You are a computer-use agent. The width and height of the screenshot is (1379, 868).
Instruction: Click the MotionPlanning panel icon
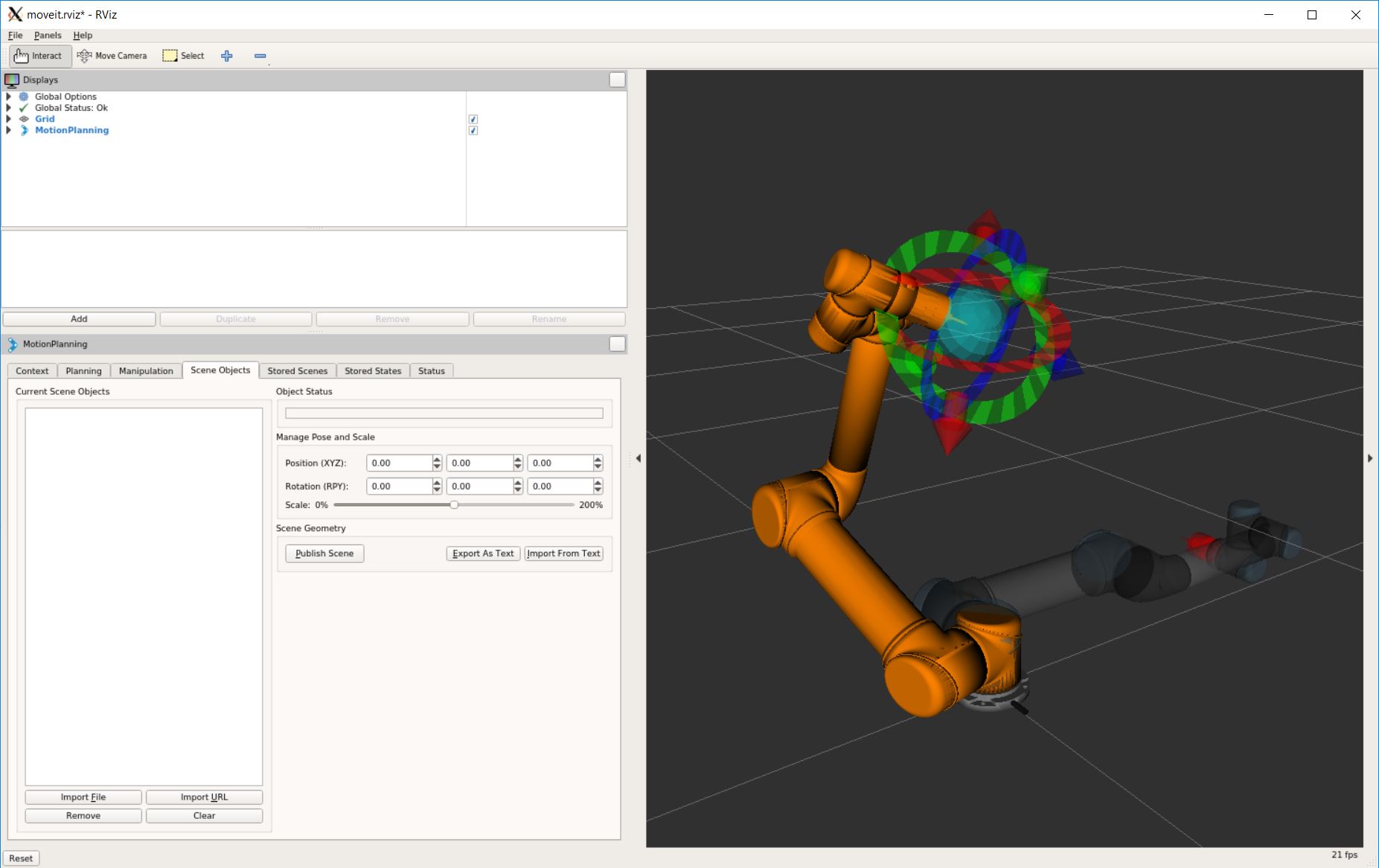pos(12,344)
